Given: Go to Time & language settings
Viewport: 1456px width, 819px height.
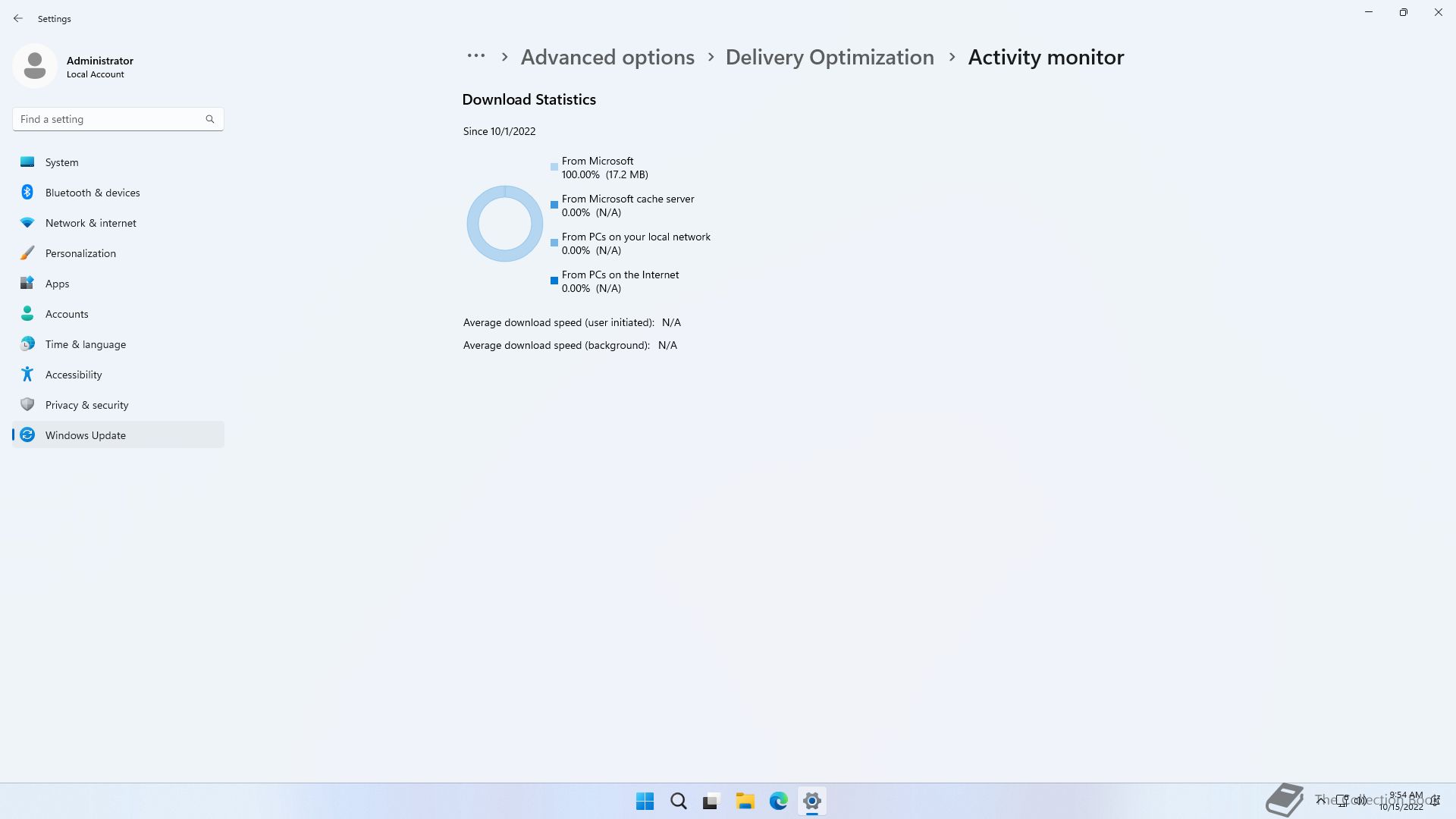Looking at the screenshot, I should [86, 344].
